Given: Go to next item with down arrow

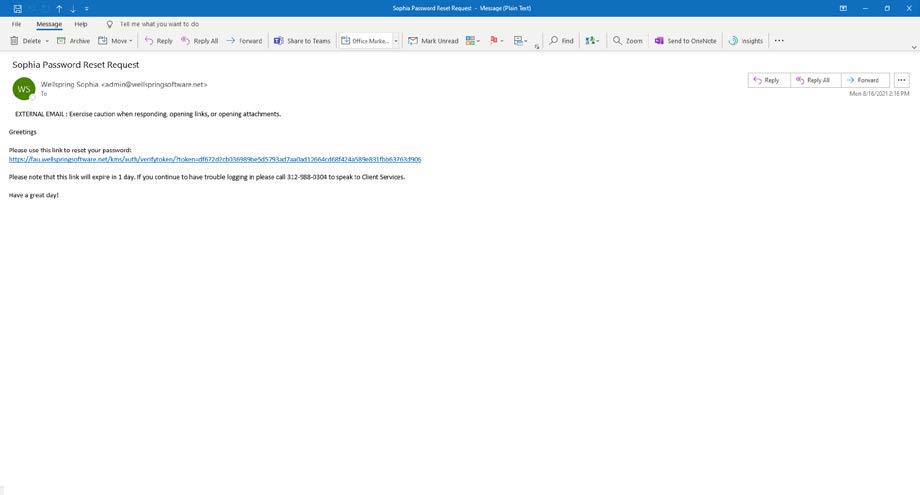Looking at the screenshot, I should (x=73, y=8).
